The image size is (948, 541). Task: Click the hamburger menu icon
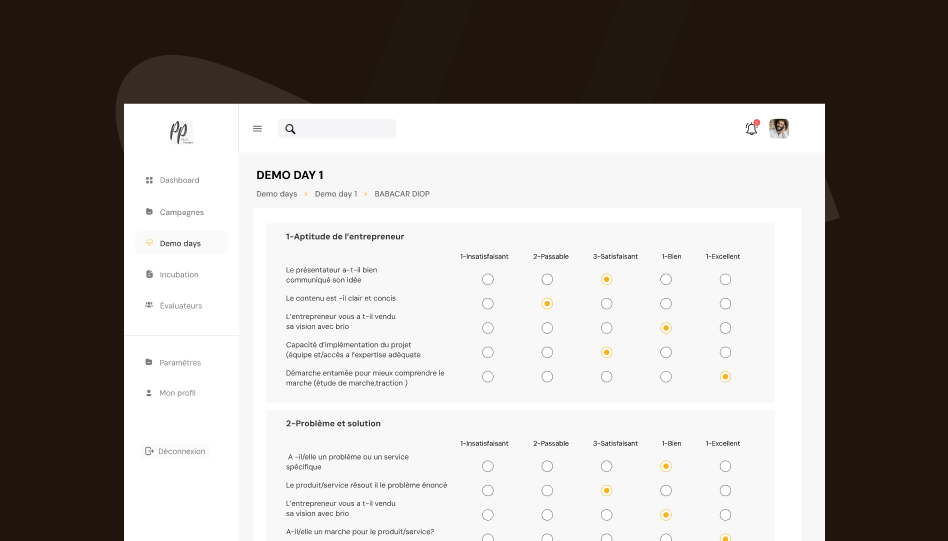point(257,129)
